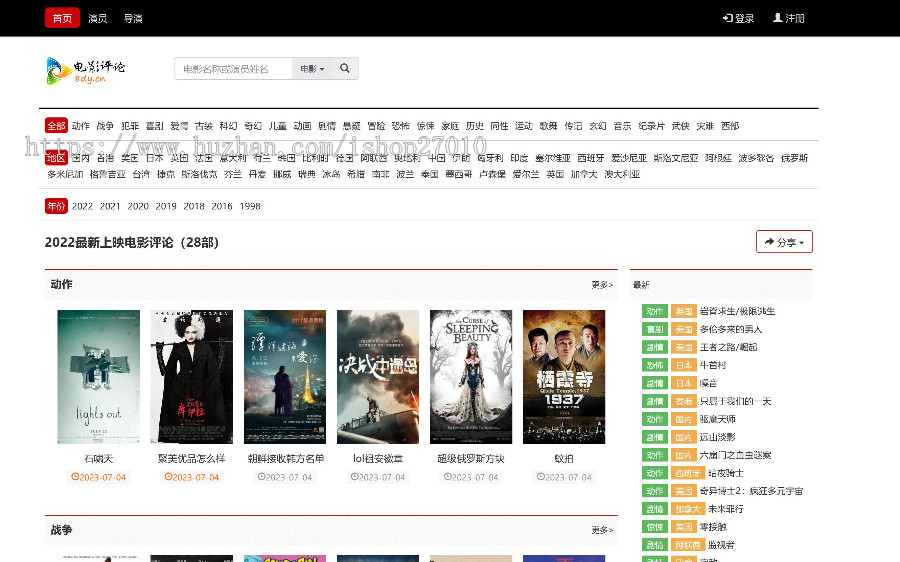This screenshot has height=562, width=900.
Task: Filter by 动作 genre in category row
Action: [80, 126]
